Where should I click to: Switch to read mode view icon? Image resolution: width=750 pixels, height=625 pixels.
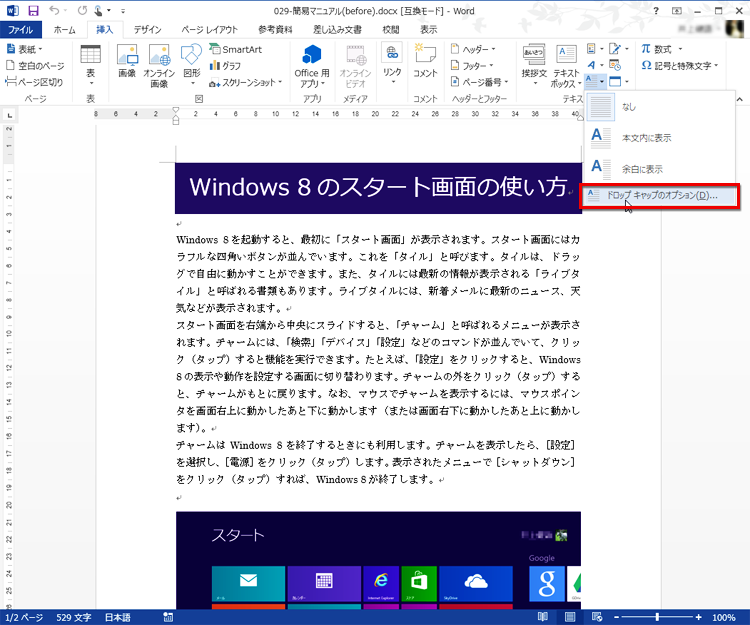[x=542, y=617]
